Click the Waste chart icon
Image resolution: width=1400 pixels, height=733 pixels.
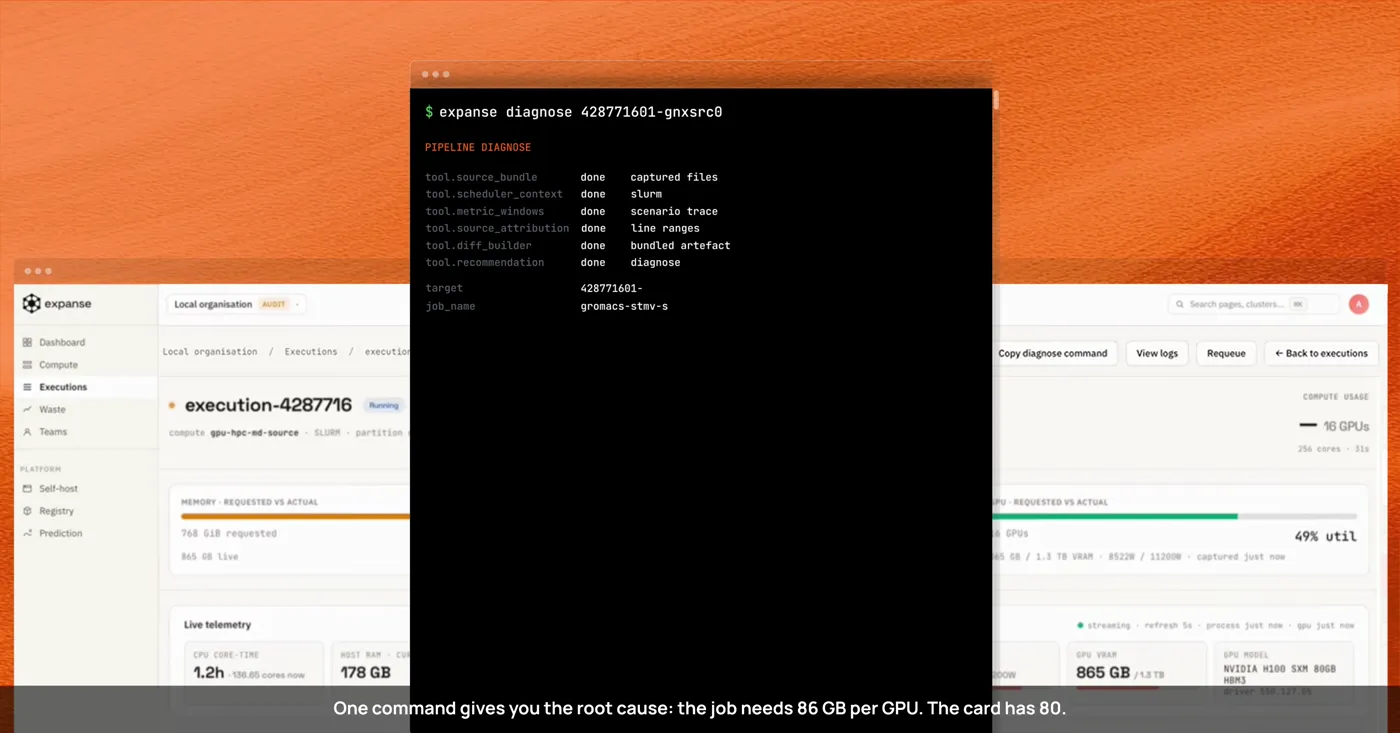[x=28, y=409]
